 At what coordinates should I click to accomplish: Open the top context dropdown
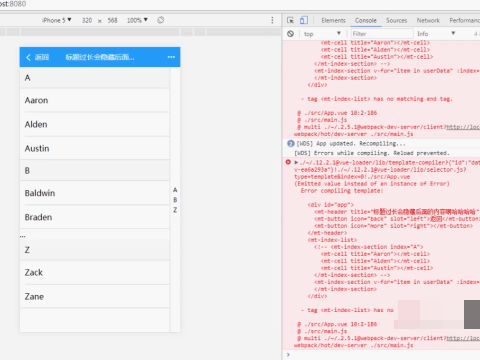322,34
